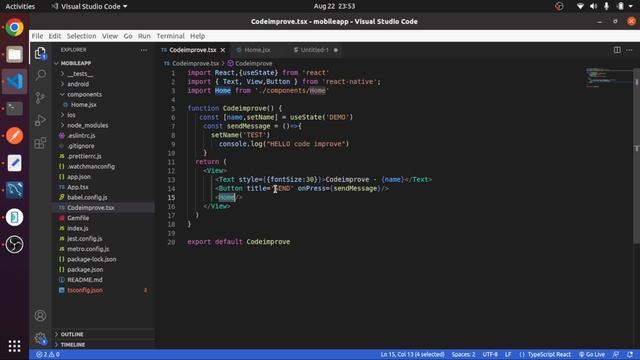Viewport: 640px width, 360px height.
Task: Open the Edit menu
Action: point(55,36)
